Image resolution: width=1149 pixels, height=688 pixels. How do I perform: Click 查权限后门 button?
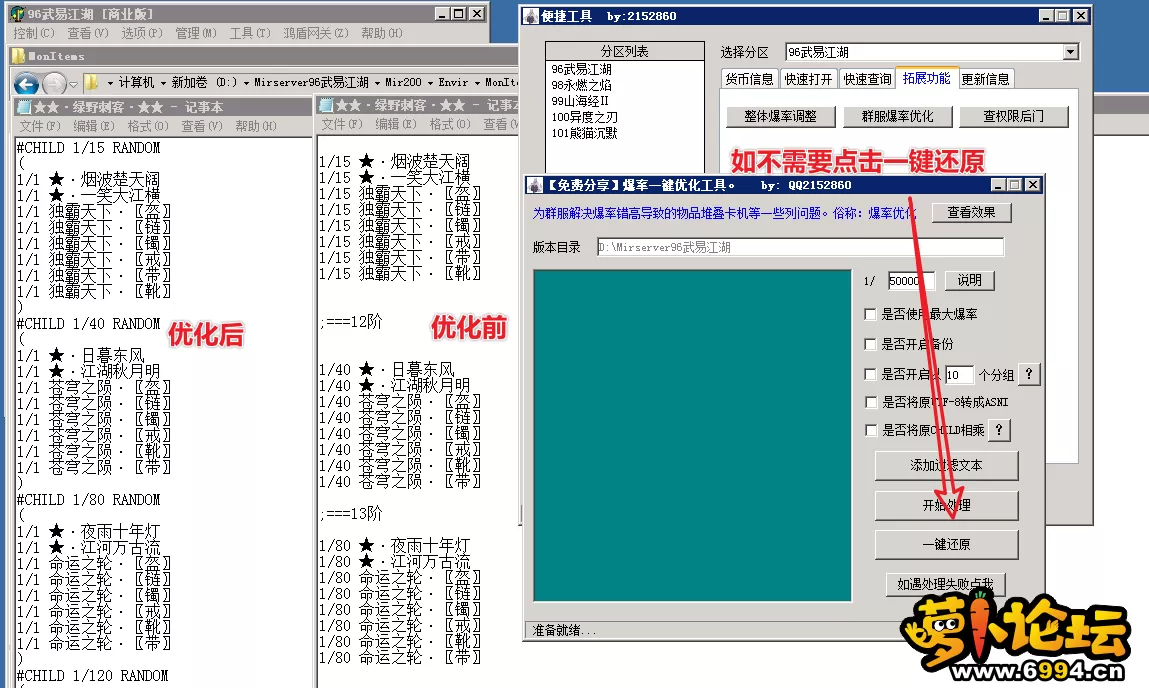[1013, 116]
